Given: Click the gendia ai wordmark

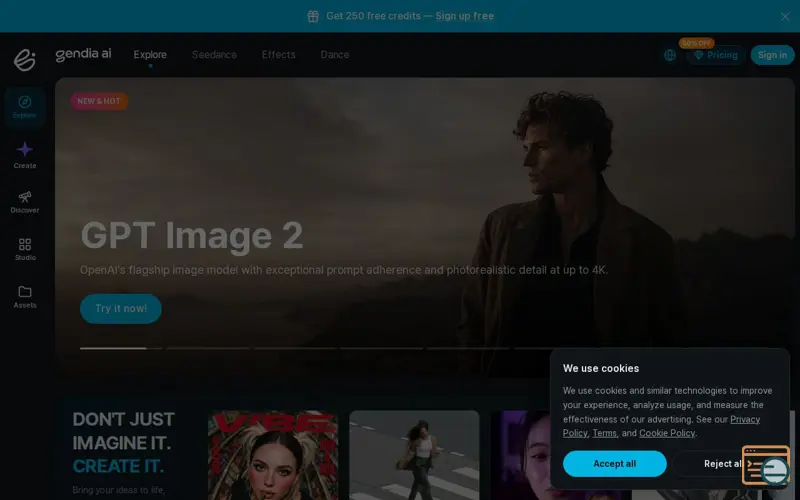Looking at the screenshot, I should click(83, 54).
